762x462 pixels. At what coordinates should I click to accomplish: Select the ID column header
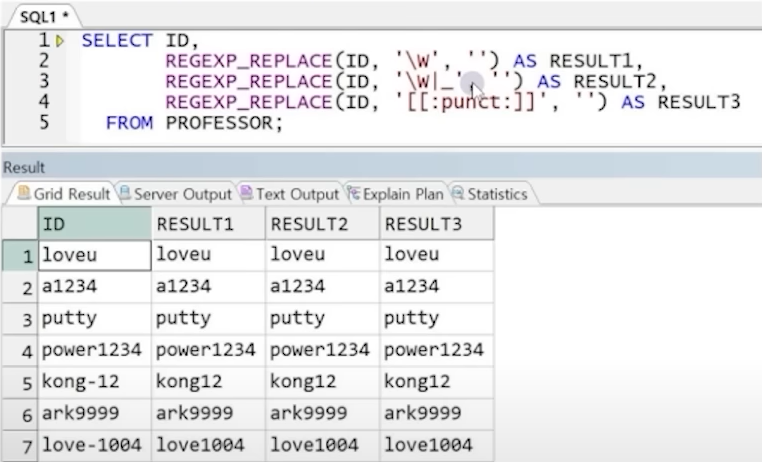coord(95,223)
